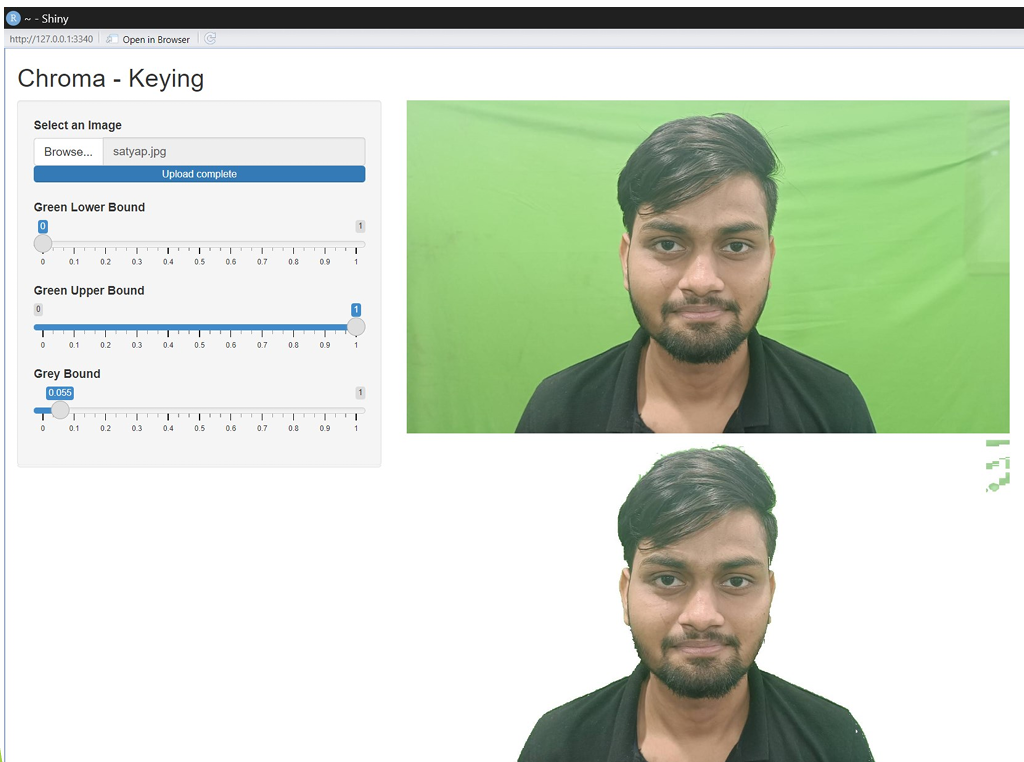Click the Green Upper Bound slider handle

(x=357, y=326)
